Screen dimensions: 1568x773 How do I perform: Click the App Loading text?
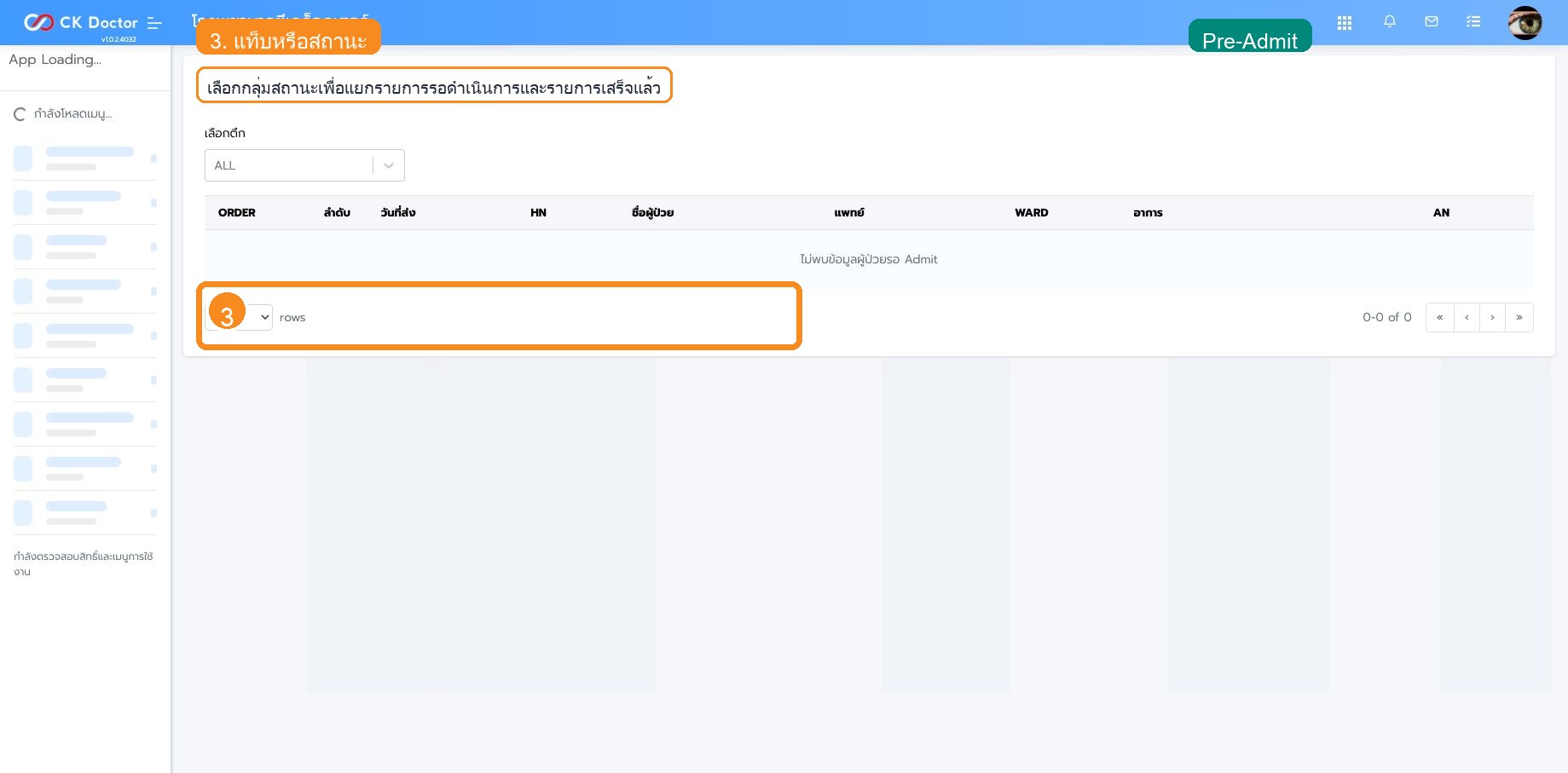(55, 60)
